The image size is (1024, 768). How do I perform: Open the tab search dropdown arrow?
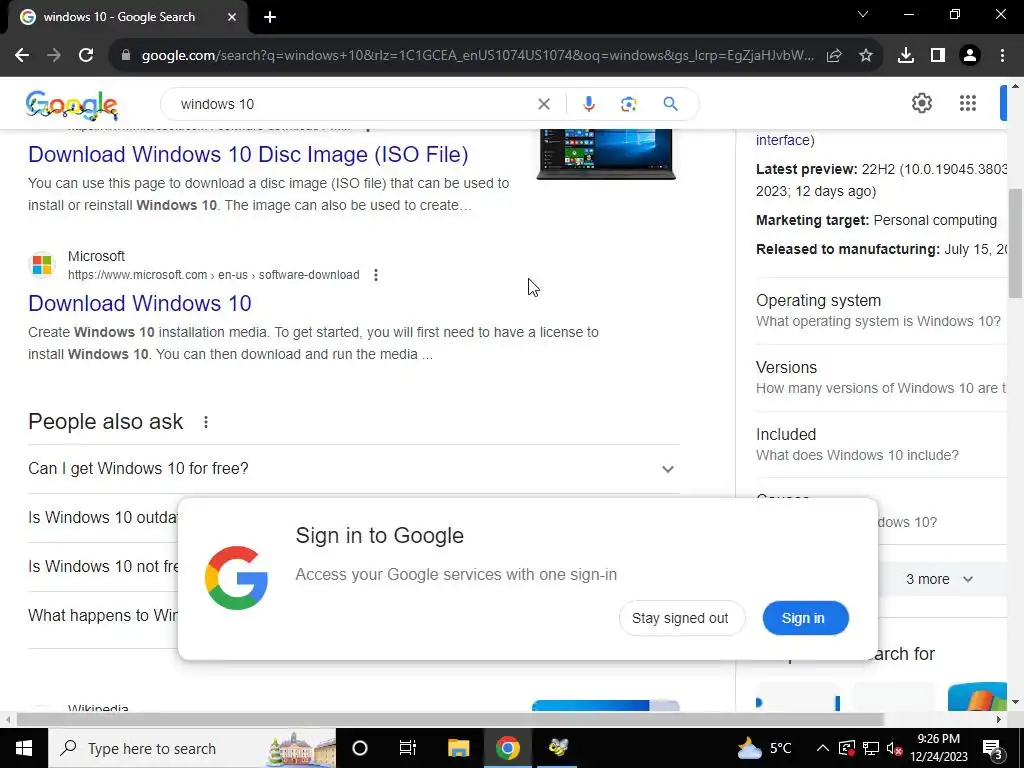point(863,14)
